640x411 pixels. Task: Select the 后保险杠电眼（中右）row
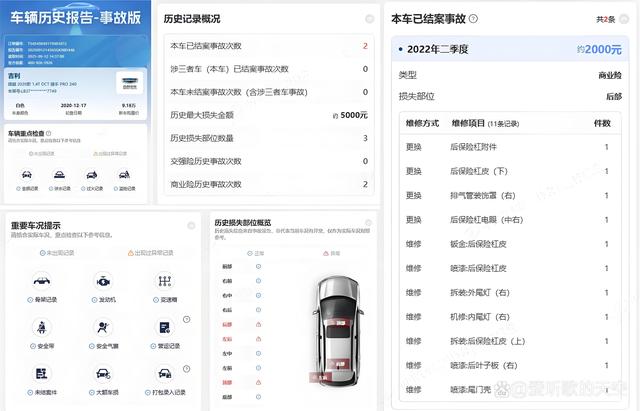(x=510, y=220)
